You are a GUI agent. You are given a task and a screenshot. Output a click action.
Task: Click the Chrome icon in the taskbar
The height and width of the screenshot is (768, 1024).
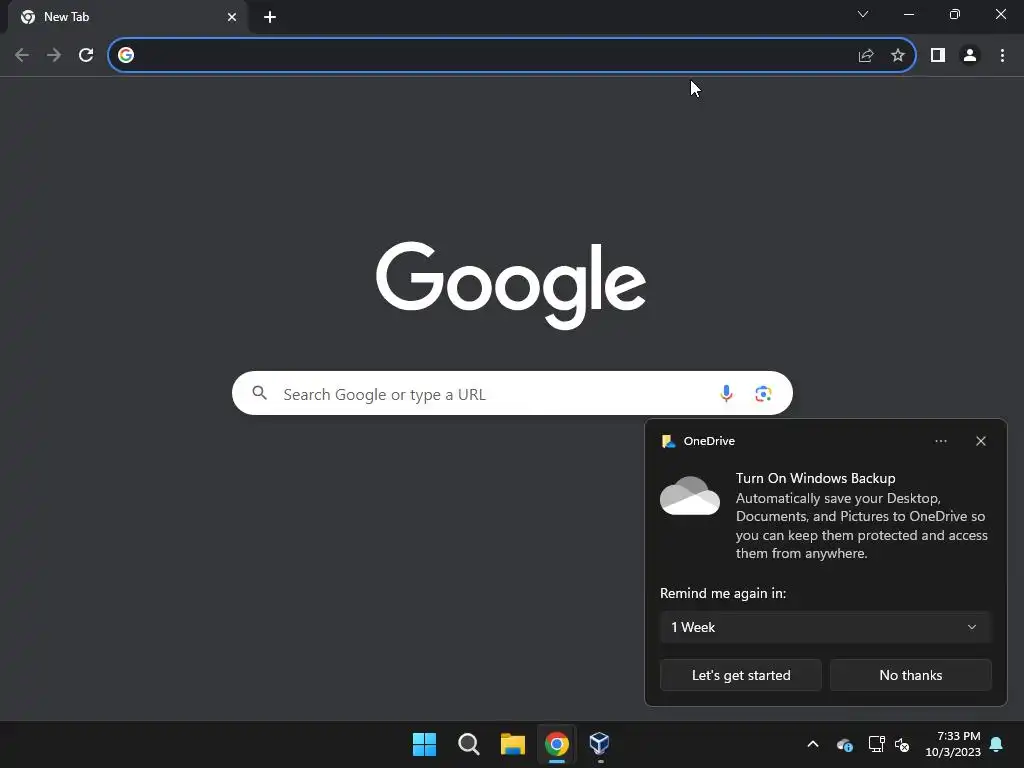(557, 744)
